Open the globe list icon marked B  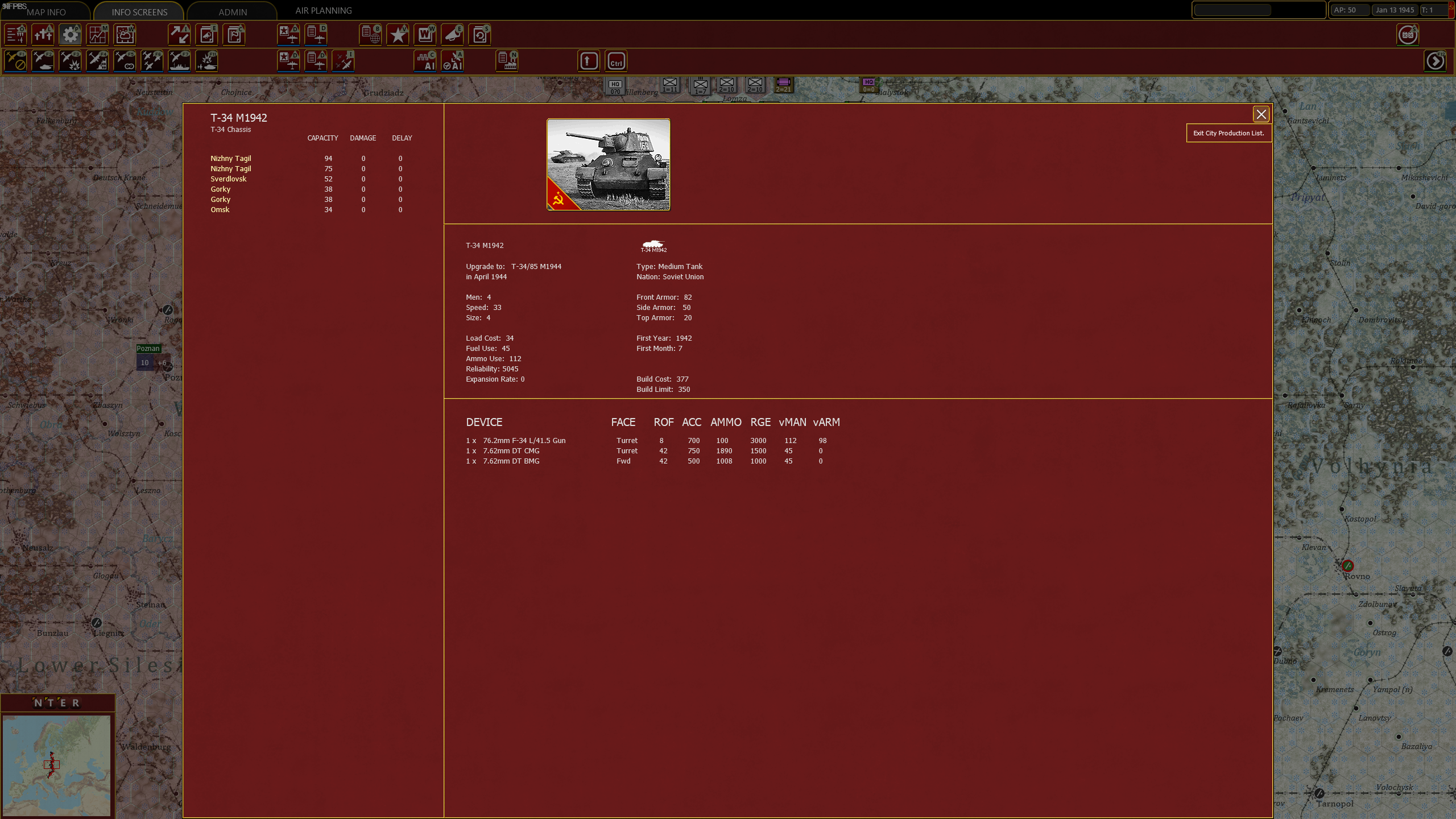370,35
